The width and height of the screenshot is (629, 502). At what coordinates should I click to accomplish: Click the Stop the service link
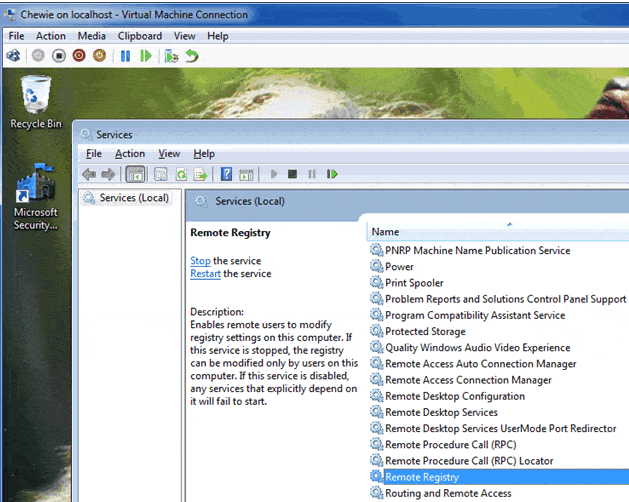(200, 261)
